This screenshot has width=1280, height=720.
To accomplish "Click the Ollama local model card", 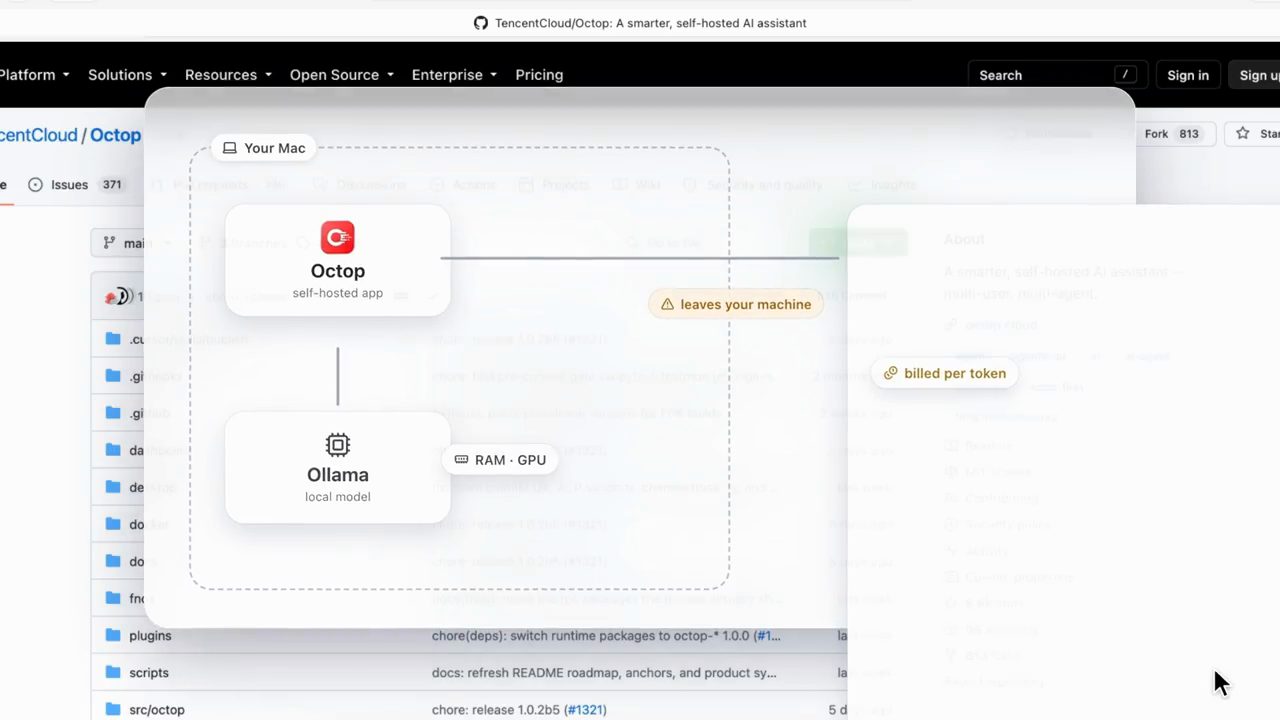I will (x=338, y=467).
